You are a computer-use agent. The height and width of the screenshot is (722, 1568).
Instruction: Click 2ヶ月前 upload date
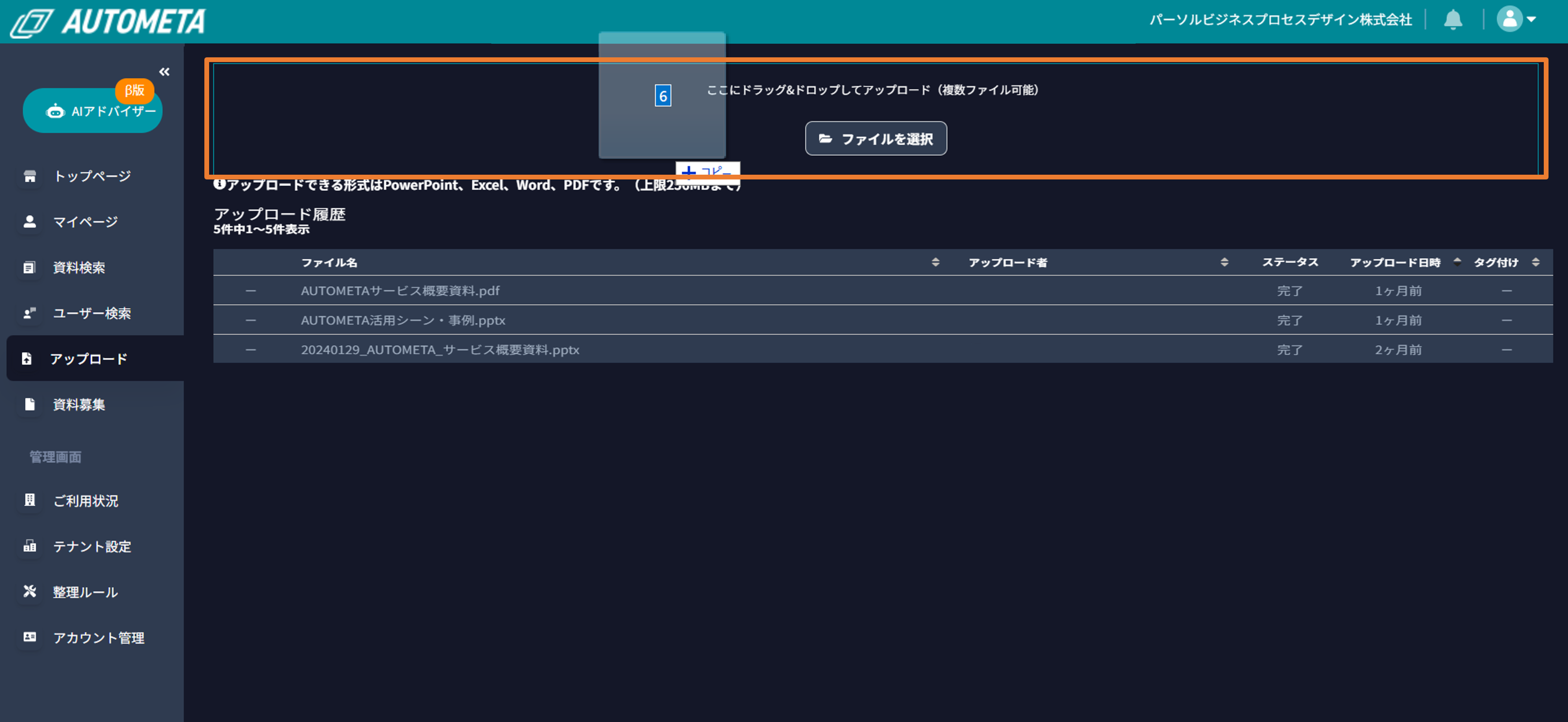(1398, 350)
